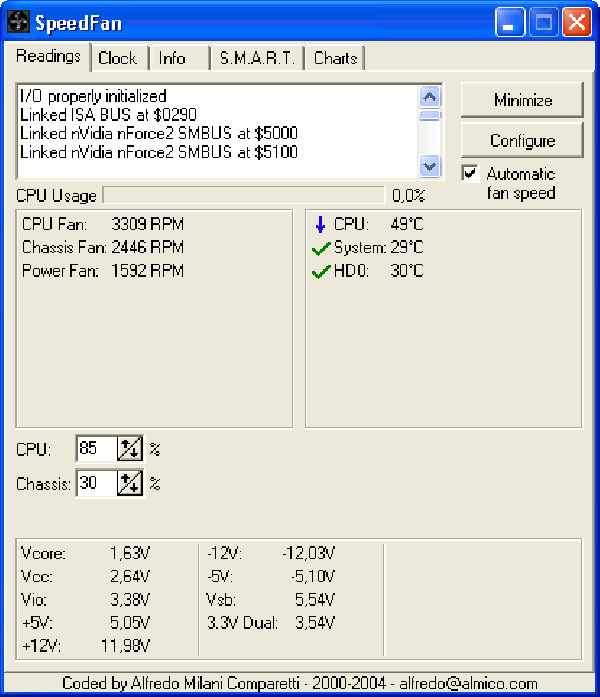
Task: Click the SpeedFan fan icon in title bar
Action: coord(18,21)
